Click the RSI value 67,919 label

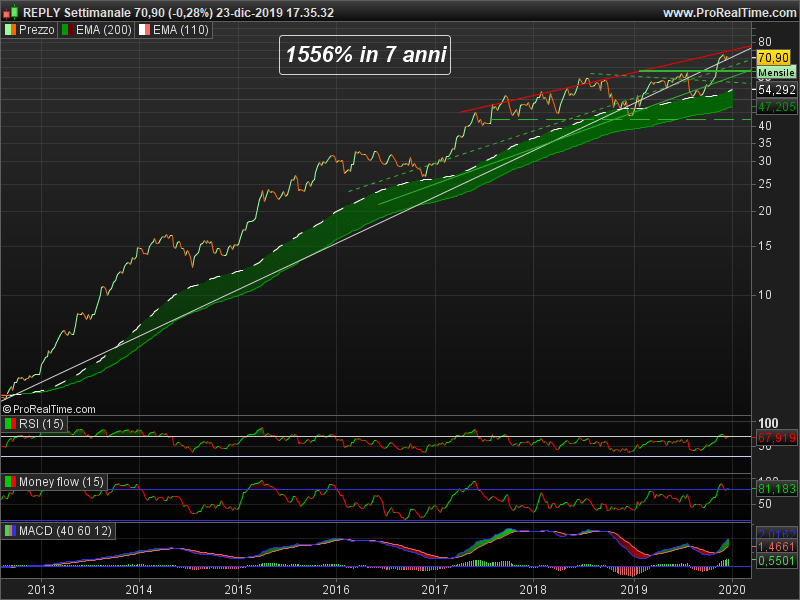[777, 438]
